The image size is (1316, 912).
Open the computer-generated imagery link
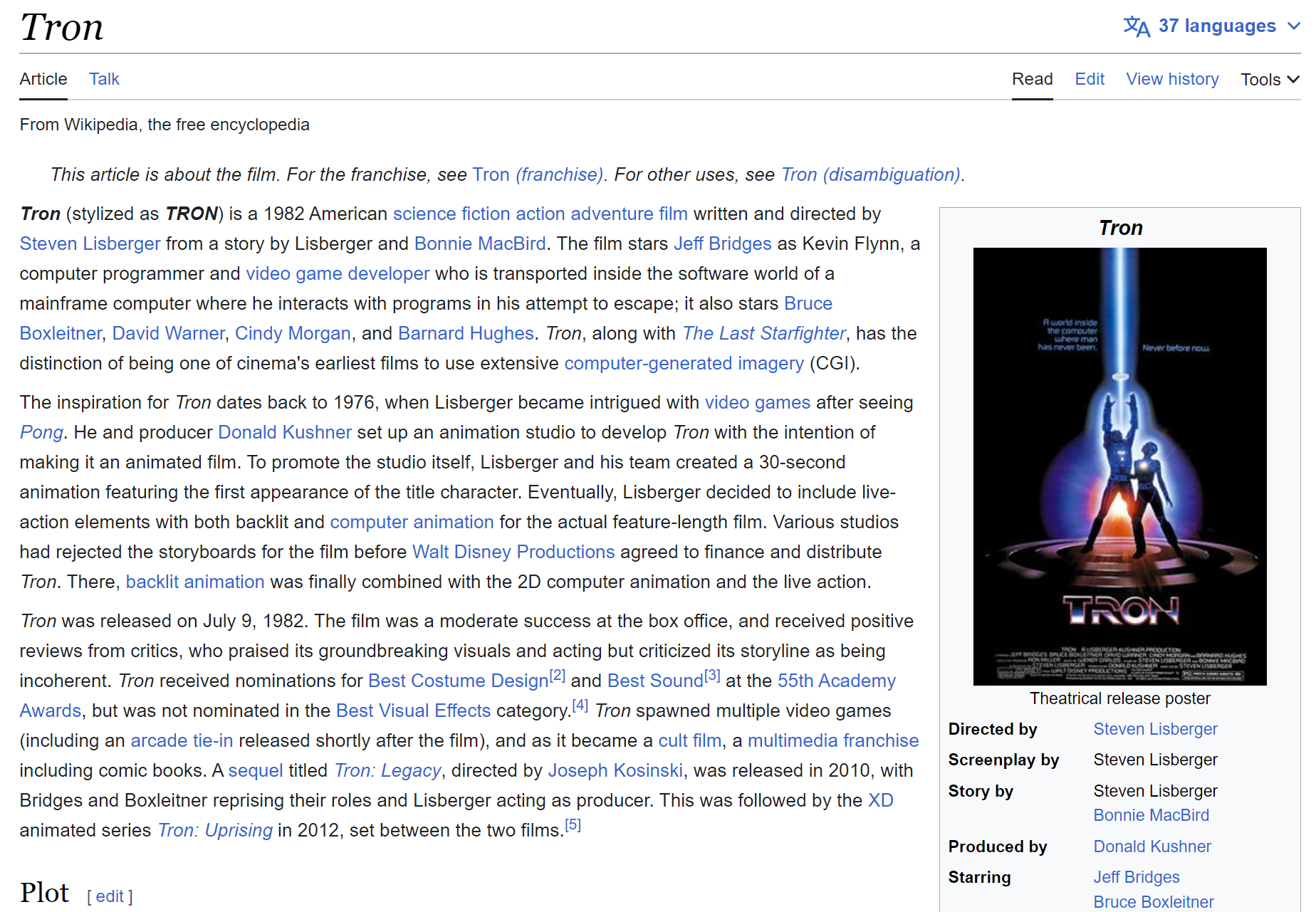coord(684,363)
